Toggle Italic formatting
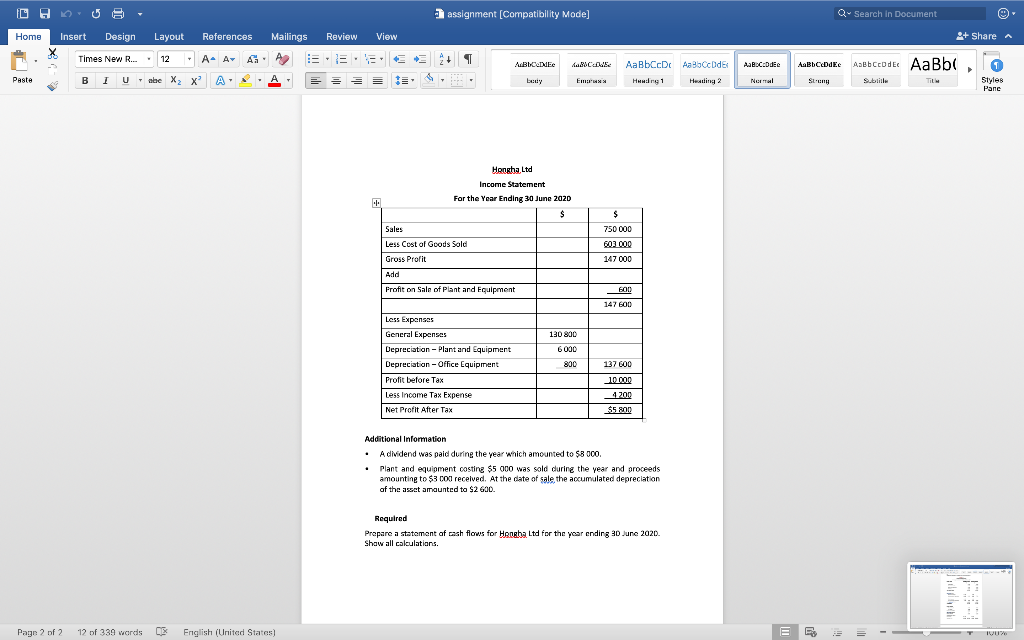1024x640 pixels. pos(105,80)
